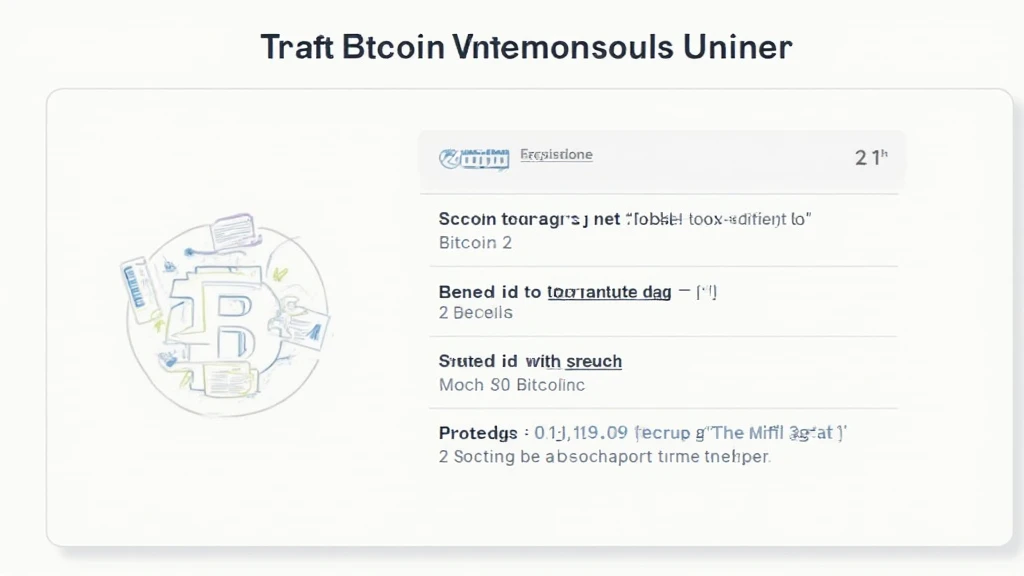Click the "Bitcoin 2" subtitle text
This screenshot has width=1024, height=576.
(475, 243)
